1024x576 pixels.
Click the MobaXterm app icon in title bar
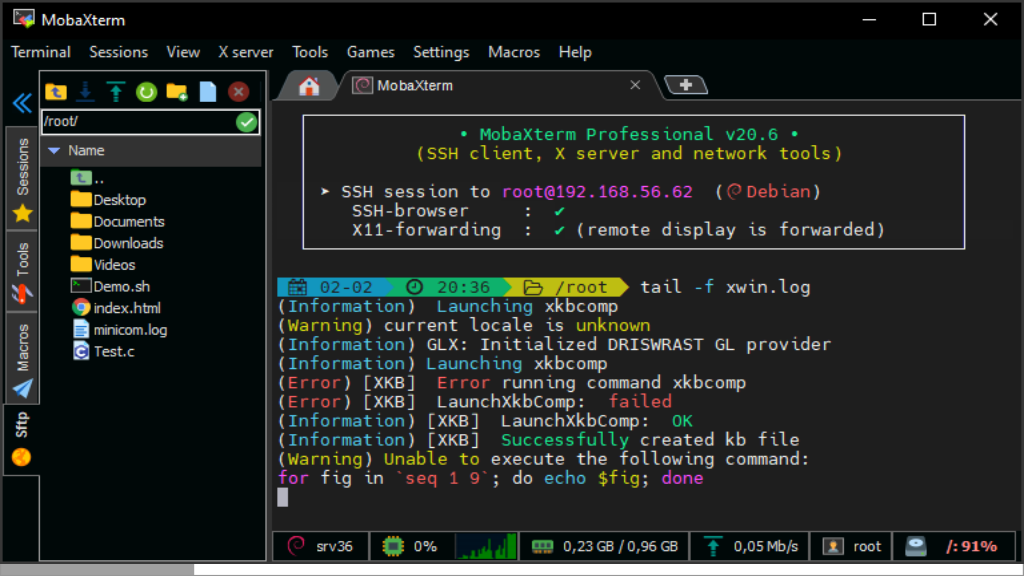pos(24,19)
